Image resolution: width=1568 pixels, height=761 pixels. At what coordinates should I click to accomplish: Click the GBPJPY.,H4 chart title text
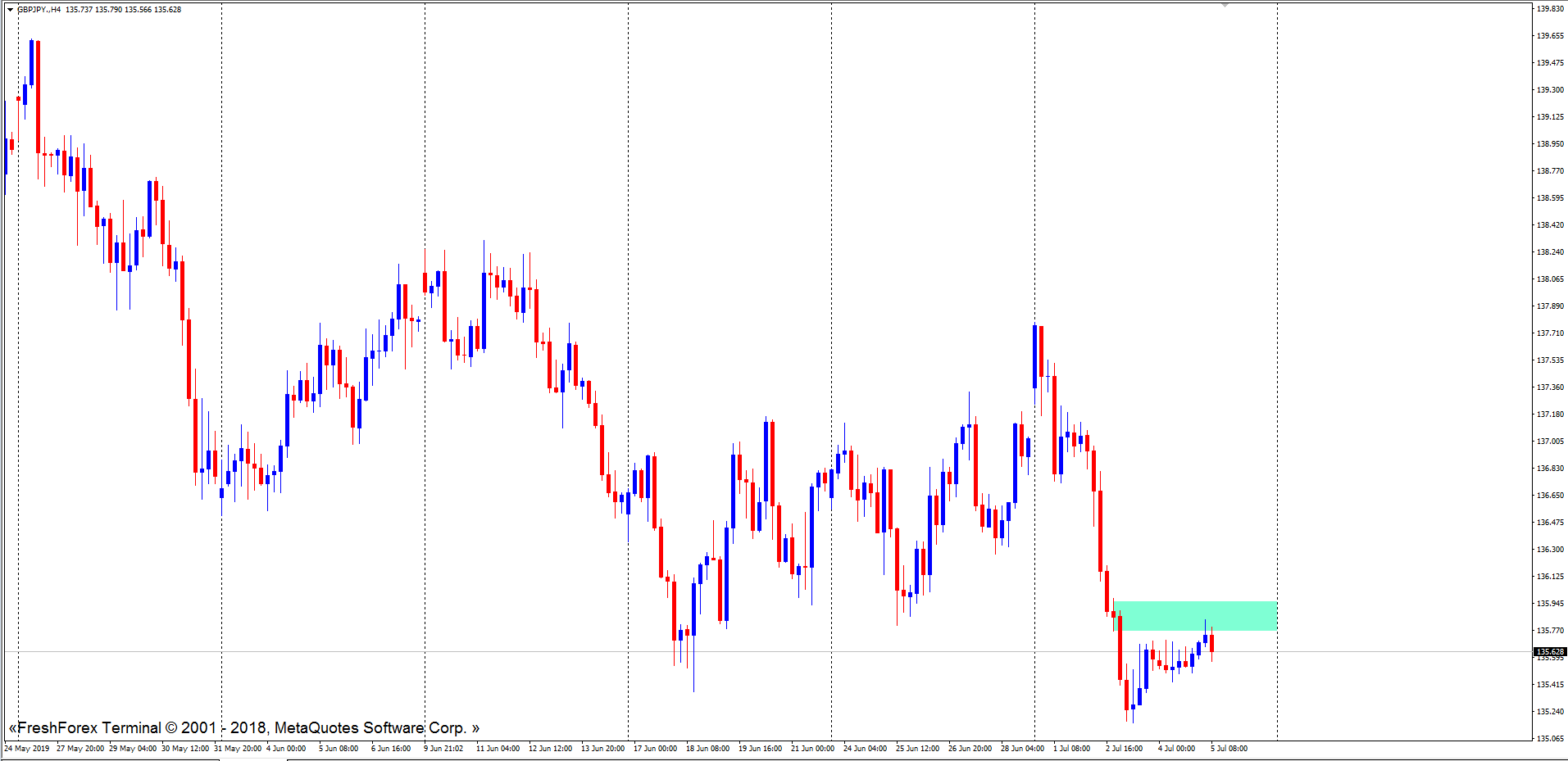[39, 10]
